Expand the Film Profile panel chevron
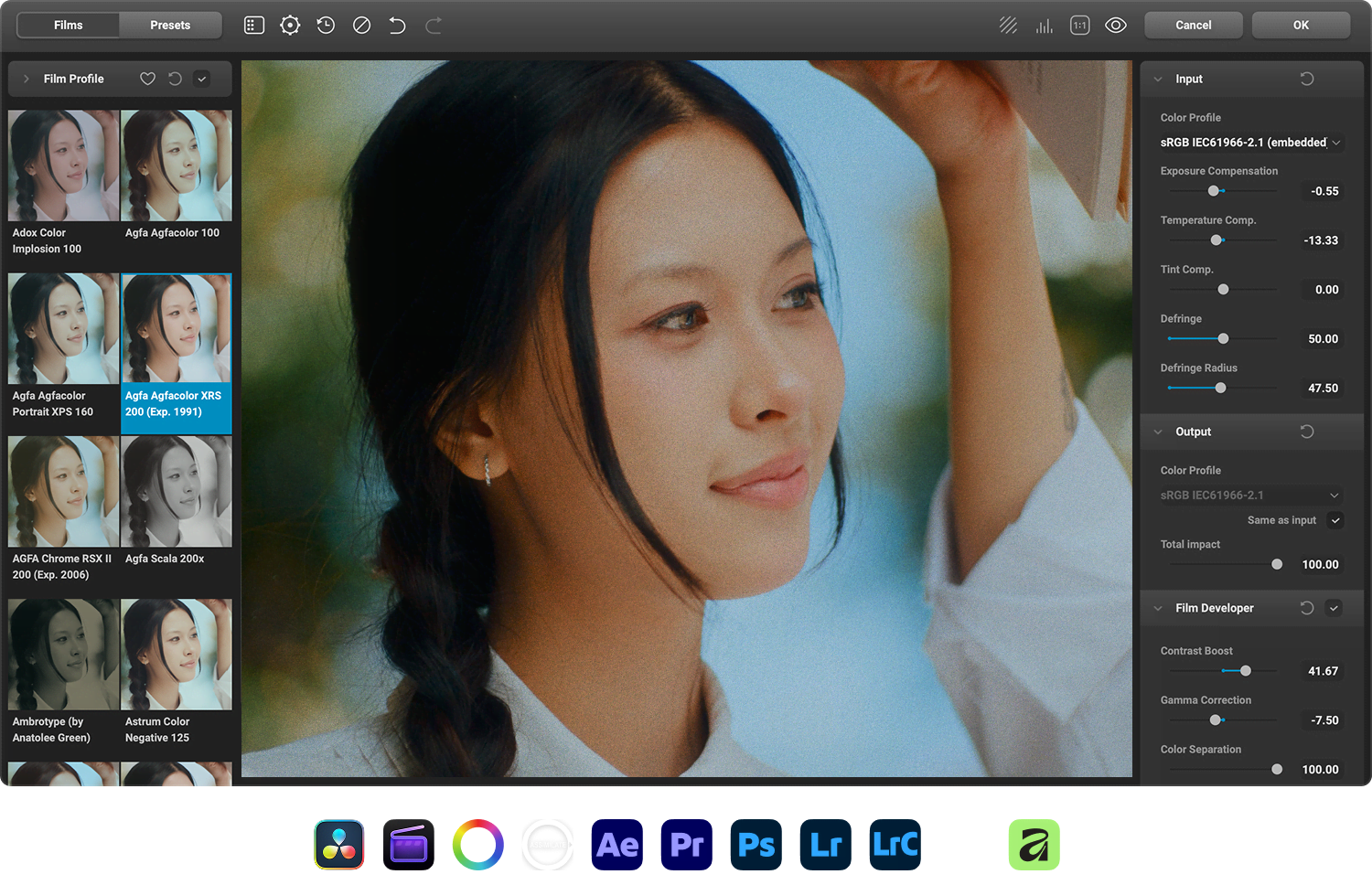Image resolution: width=1372 pixels, height=885 pixels. [27, 79]
